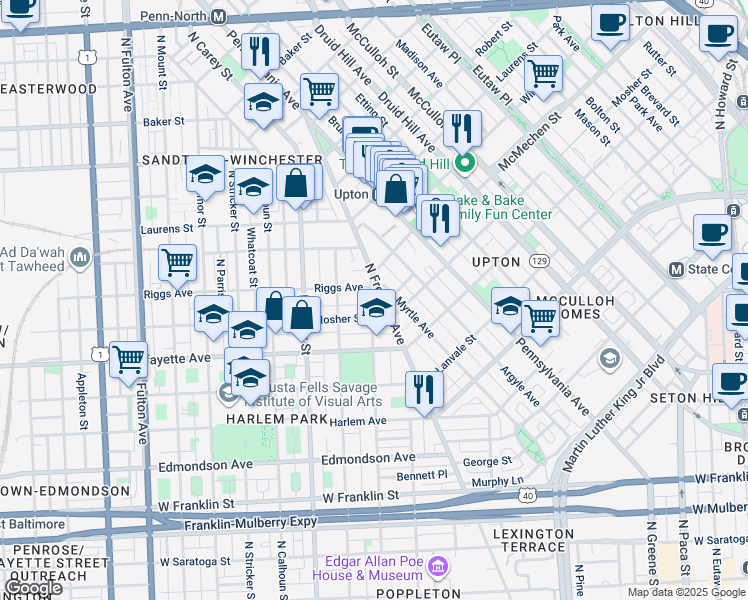Click the Penn-North metro station icon
Screen dimensions: 748x600
tap(219, 18)
